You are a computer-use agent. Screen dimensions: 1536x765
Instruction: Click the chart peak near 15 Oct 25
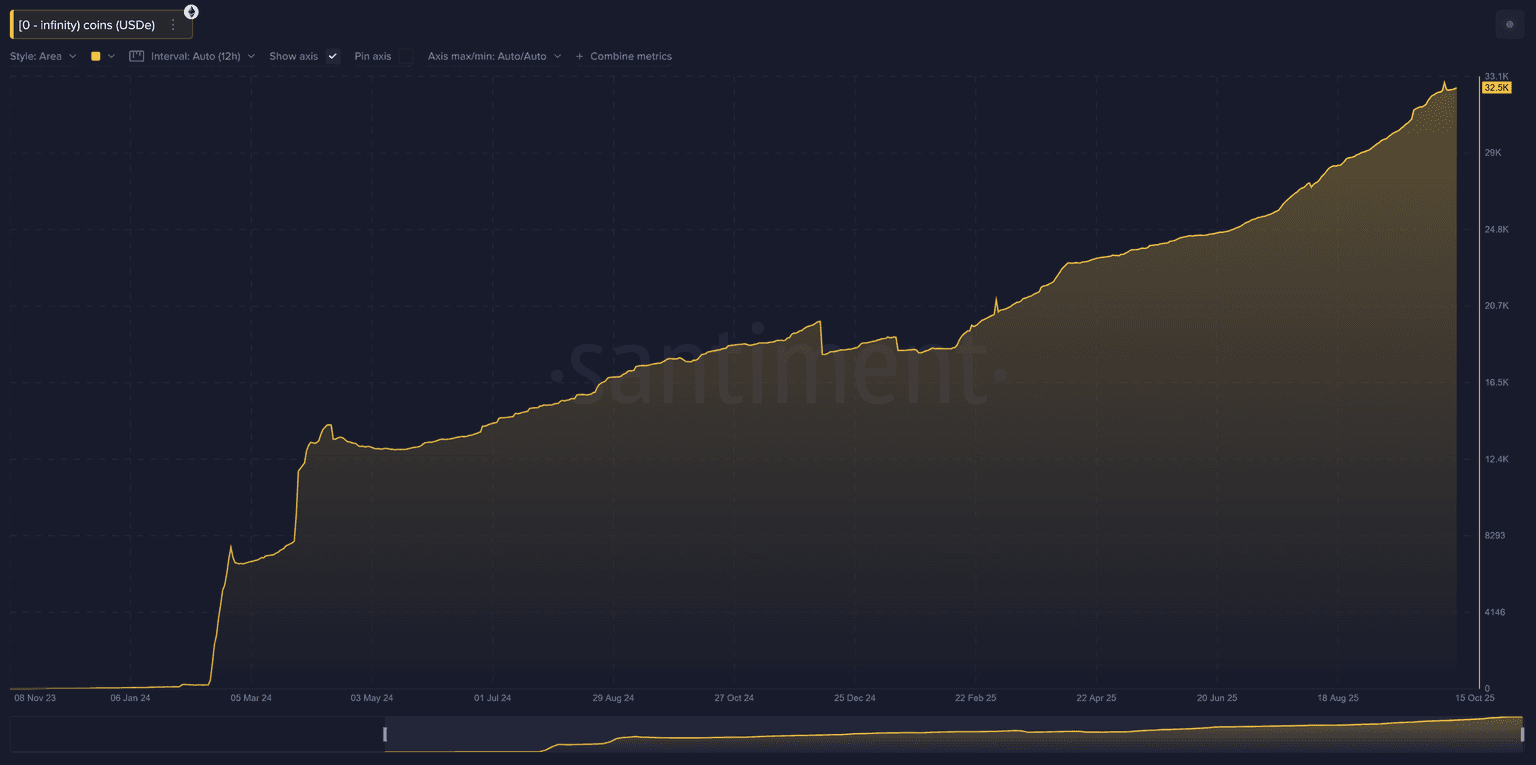tap(1444, 83)
